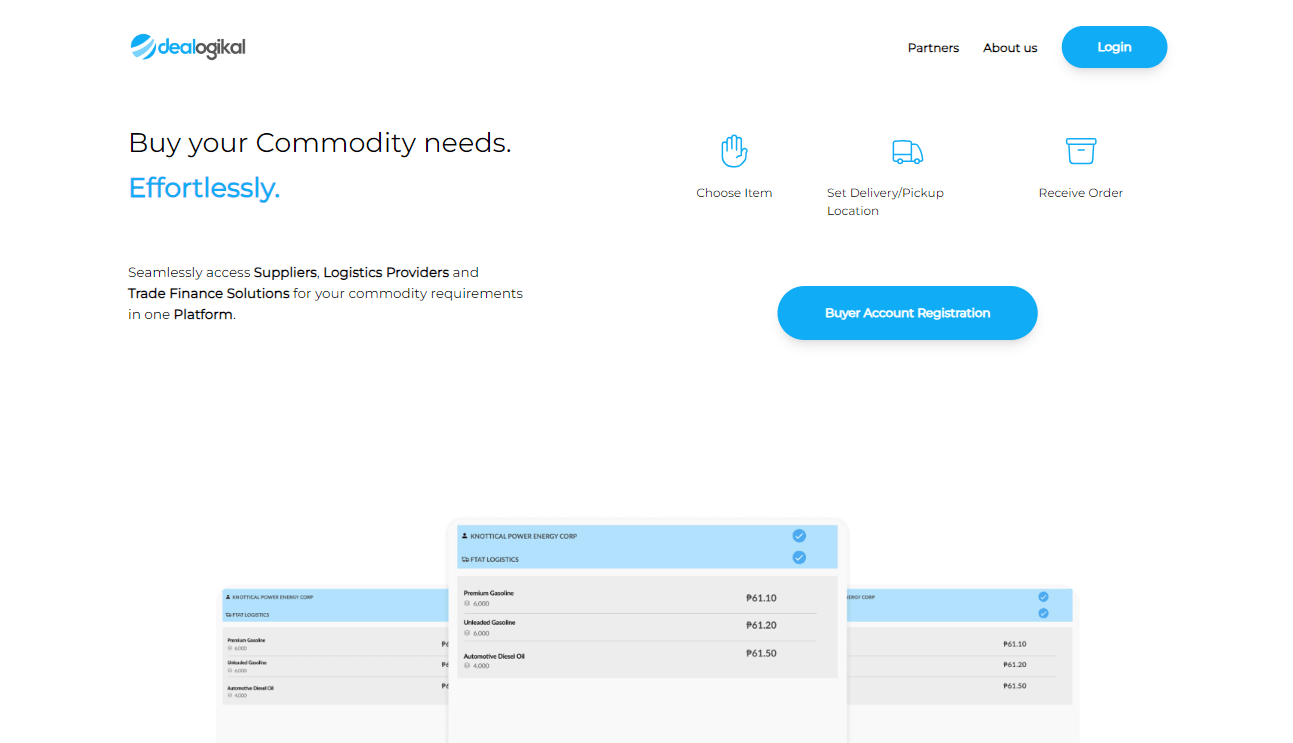
Task: Click 6,000 under center card Unleaded Gasoline
Action: click(481, 633)
